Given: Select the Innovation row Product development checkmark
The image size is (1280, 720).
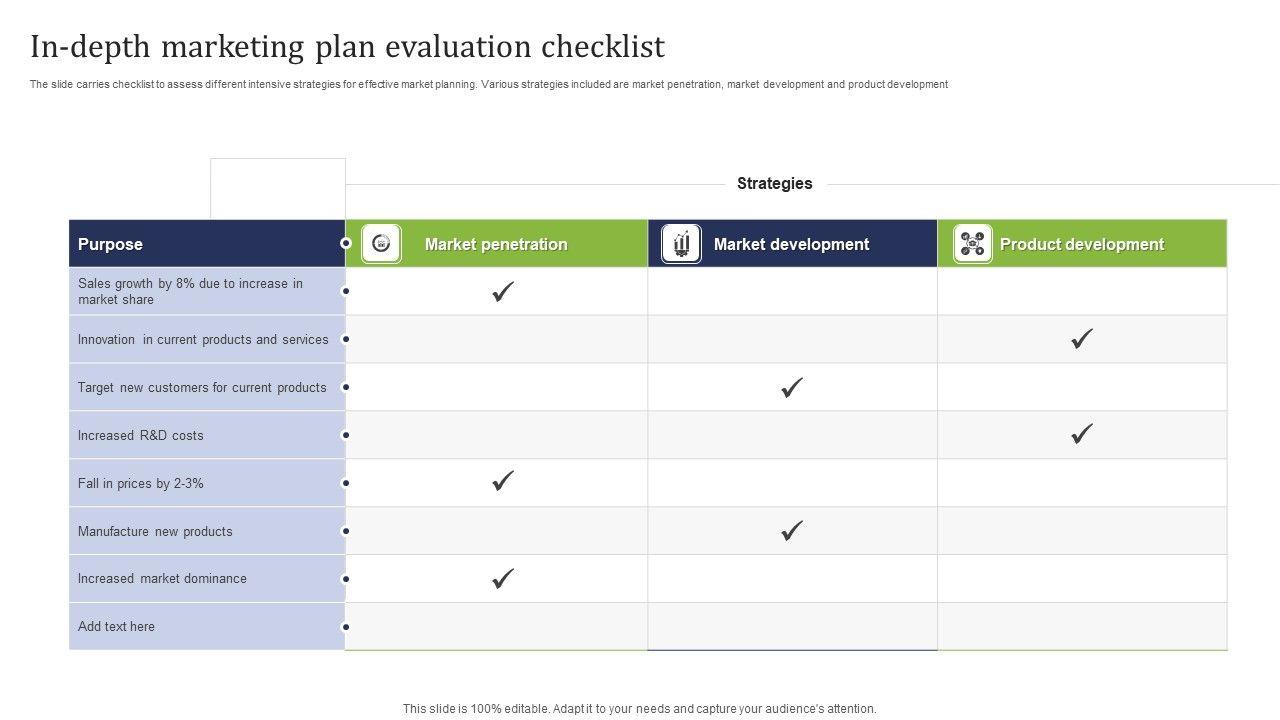Looking at the screenshot, I should (x=1081, y=339).
